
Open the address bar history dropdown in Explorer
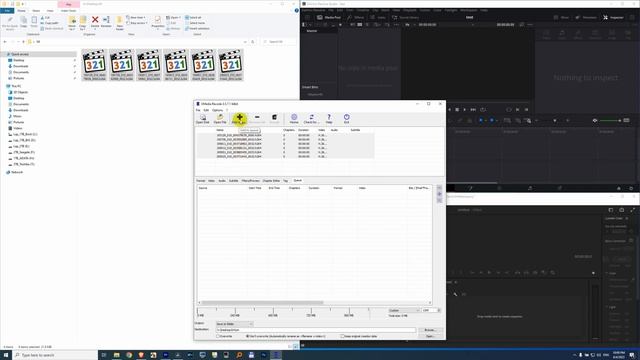(x=245, y=42)
